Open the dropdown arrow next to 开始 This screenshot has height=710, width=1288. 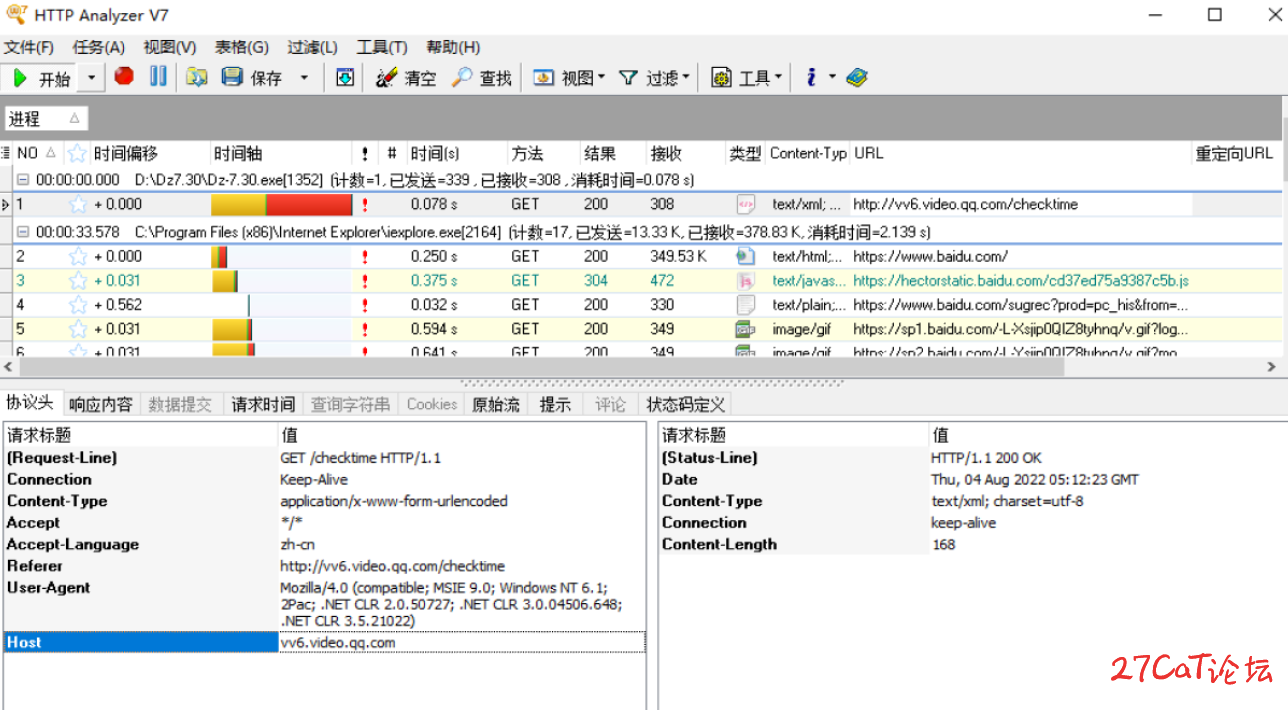click(90, 78)
